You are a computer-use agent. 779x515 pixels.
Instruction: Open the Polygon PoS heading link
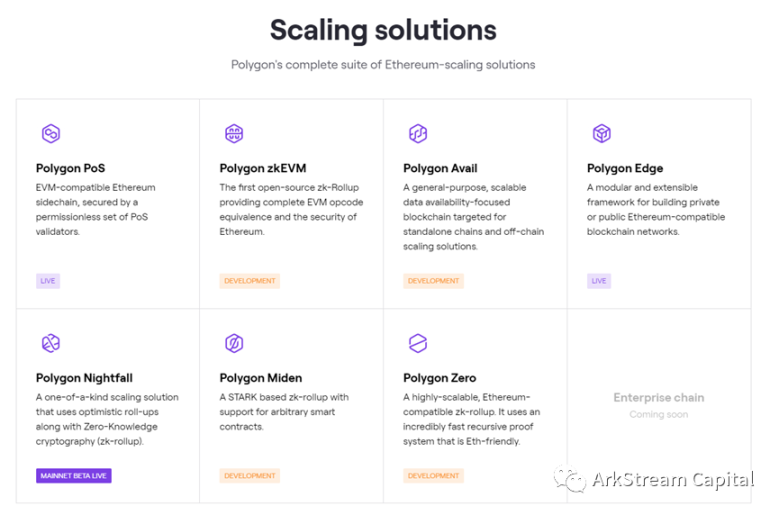pyautogui.click(x=70, y=168)
